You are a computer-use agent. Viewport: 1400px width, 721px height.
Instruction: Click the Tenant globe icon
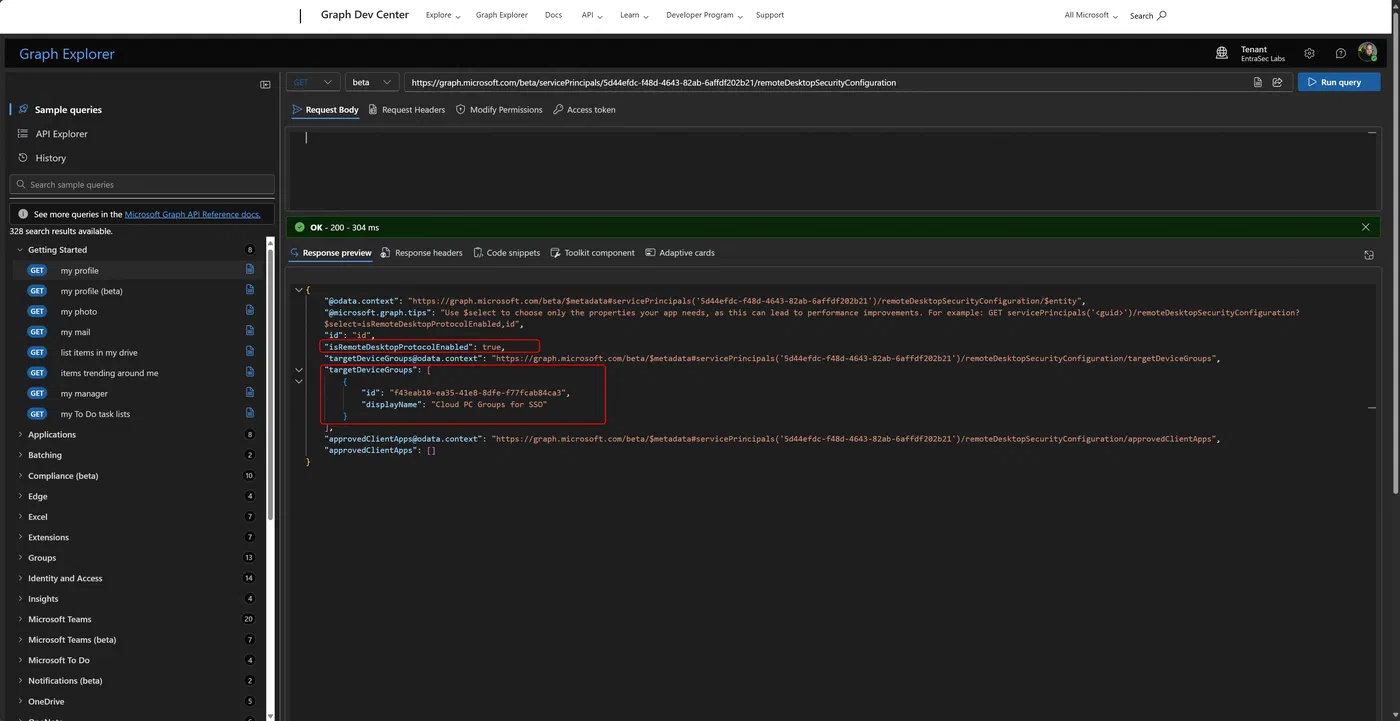(x=1222, y=53)
